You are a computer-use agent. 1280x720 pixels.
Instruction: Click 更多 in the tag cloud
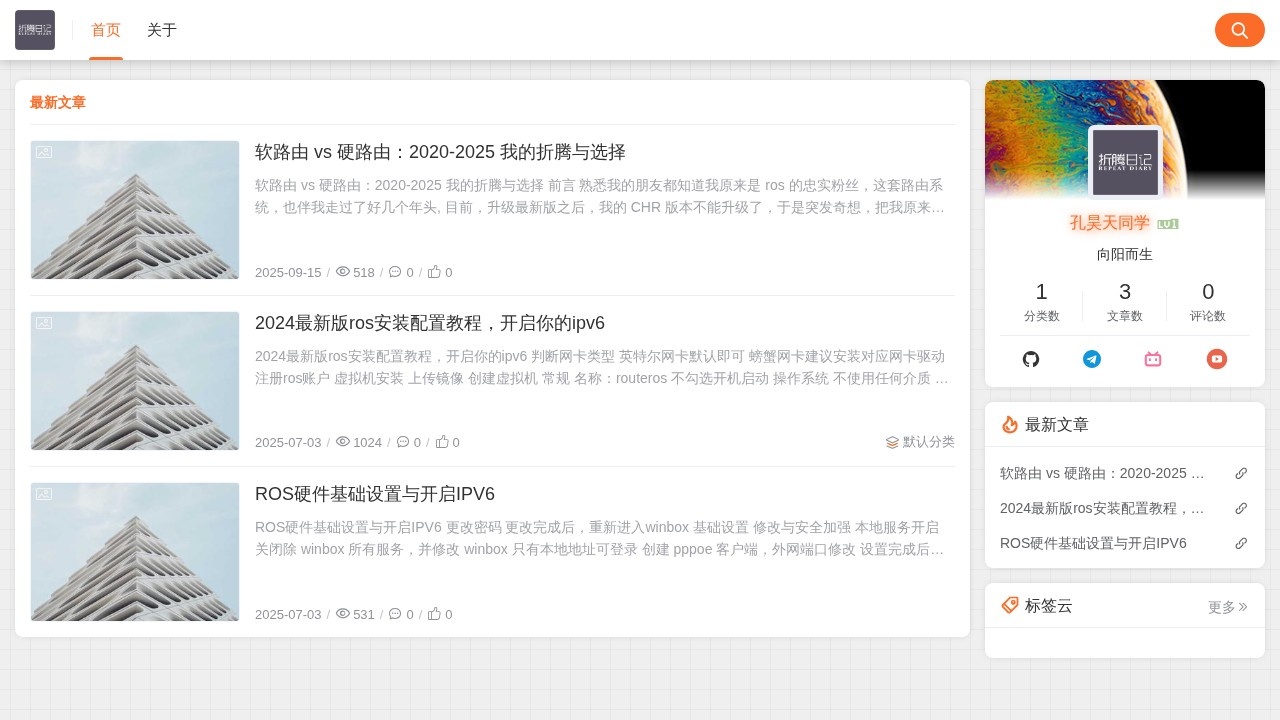tap(1228, 606)
